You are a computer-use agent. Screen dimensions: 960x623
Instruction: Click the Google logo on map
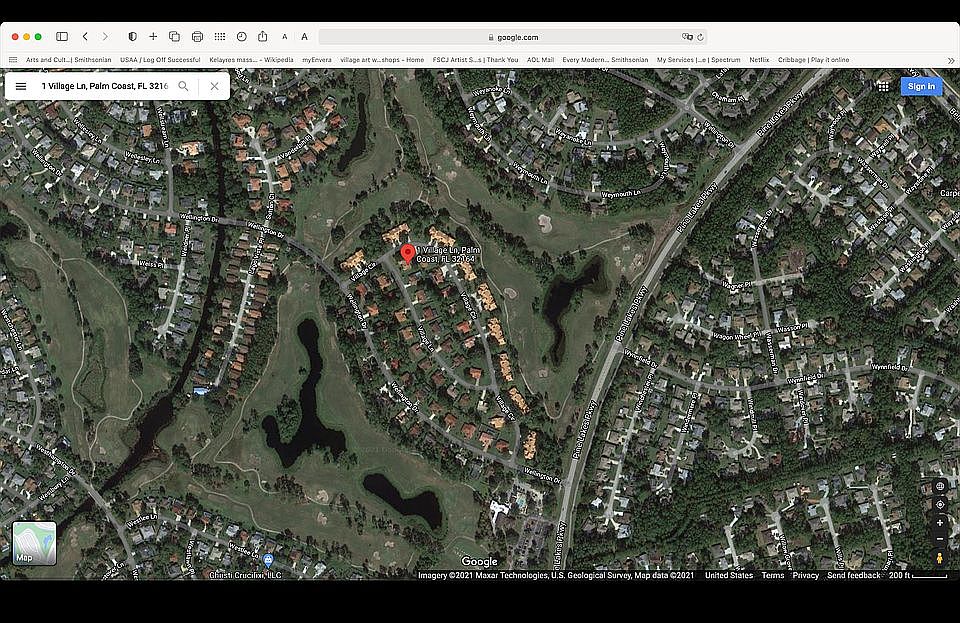tap(479, 562)
